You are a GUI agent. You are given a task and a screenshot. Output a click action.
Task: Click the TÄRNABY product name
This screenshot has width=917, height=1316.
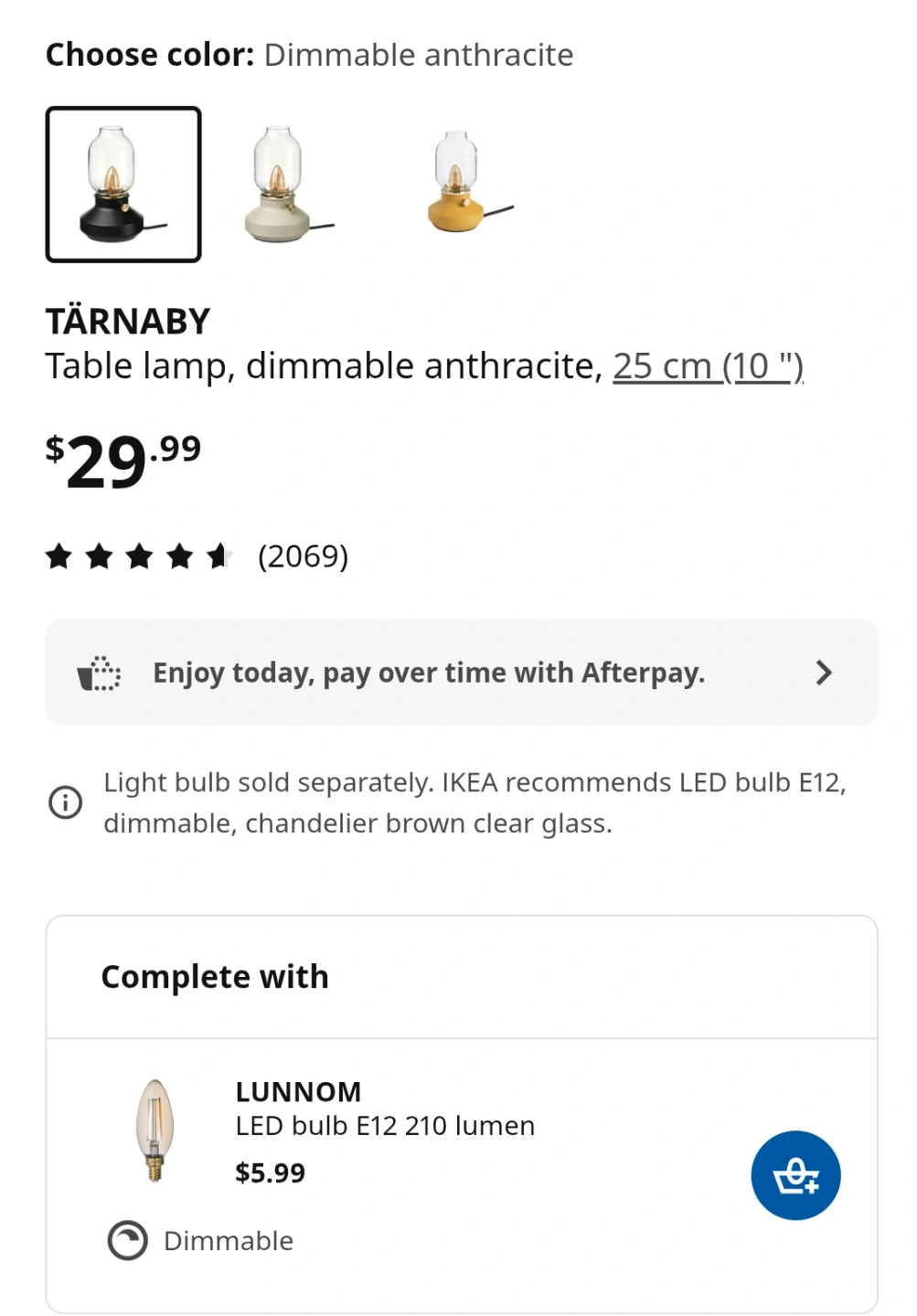[x=128, y=322]
